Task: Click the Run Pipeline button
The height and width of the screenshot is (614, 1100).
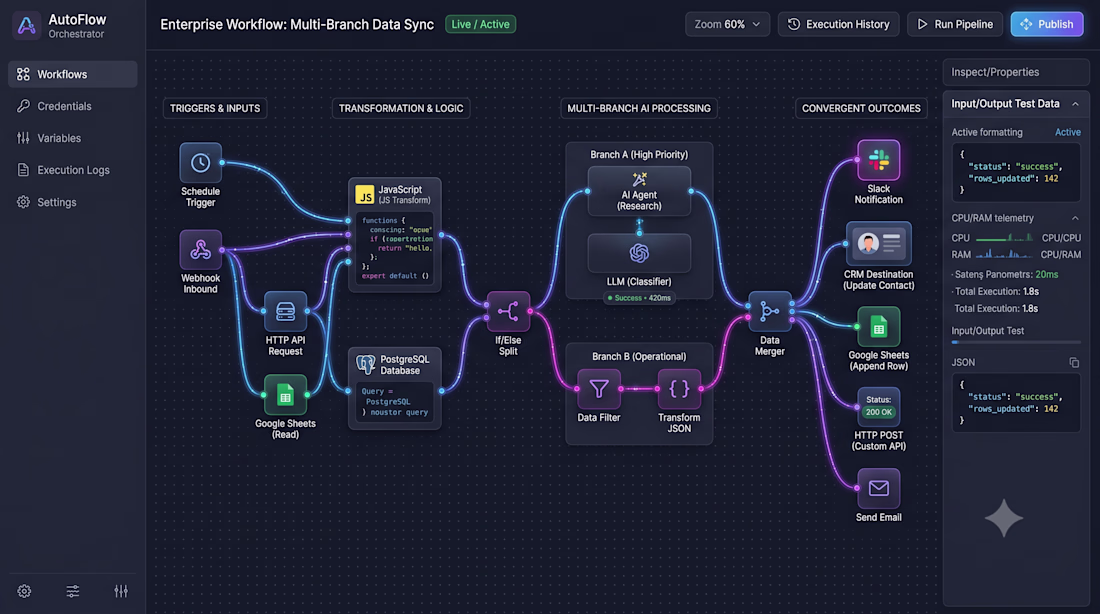Action: (955, 25)
